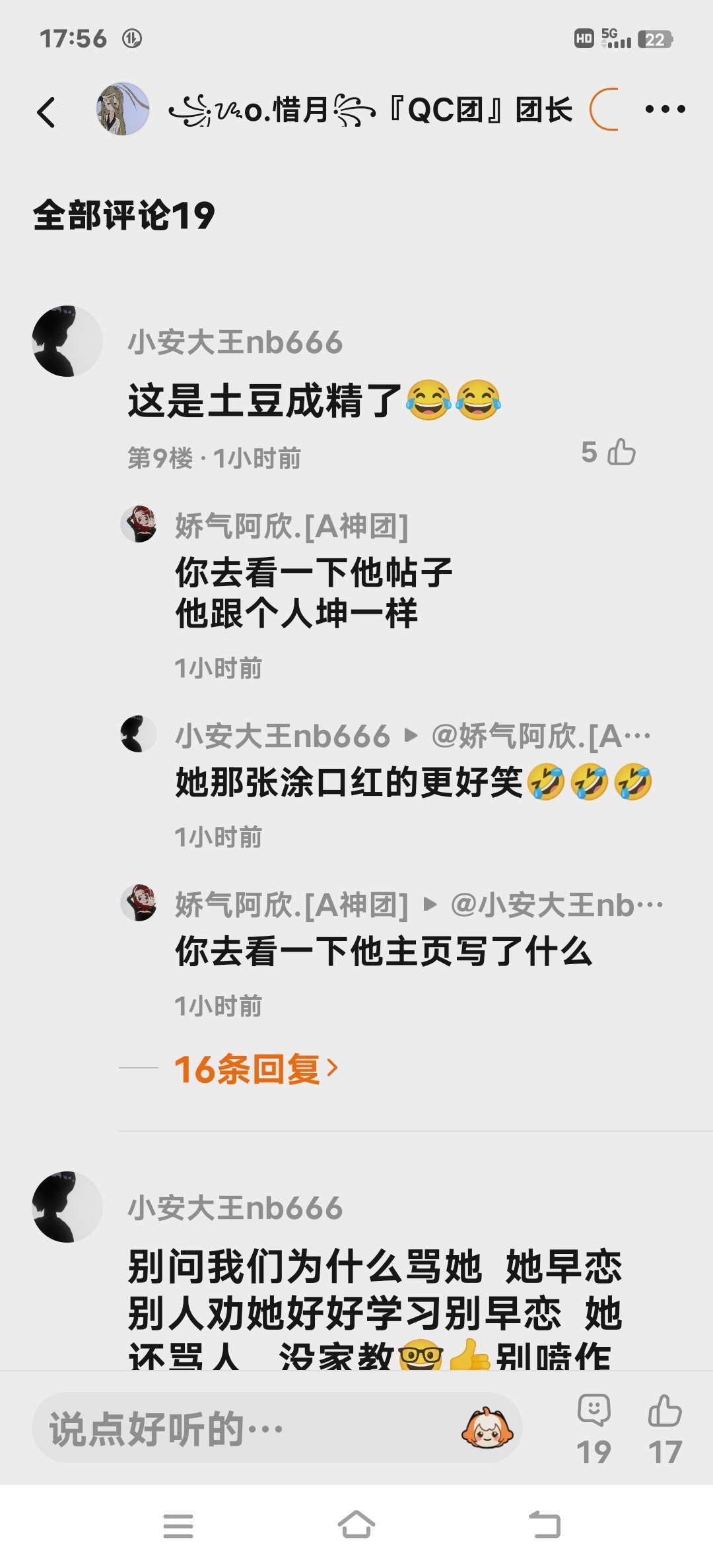Open 娇气阿欣 small avatar in third reply

139,903
